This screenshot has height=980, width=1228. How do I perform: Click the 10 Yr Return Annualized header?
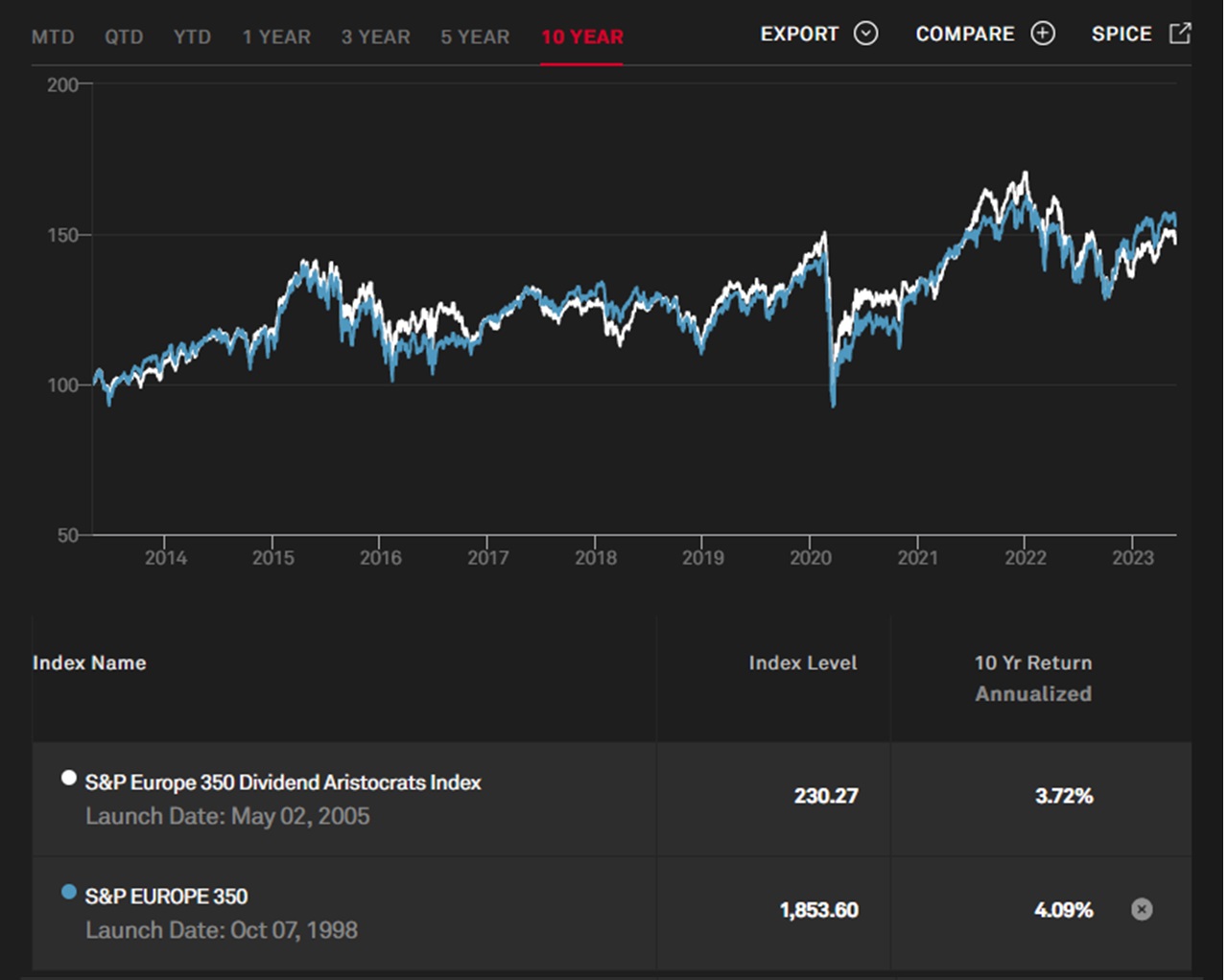click(1033, 678)
